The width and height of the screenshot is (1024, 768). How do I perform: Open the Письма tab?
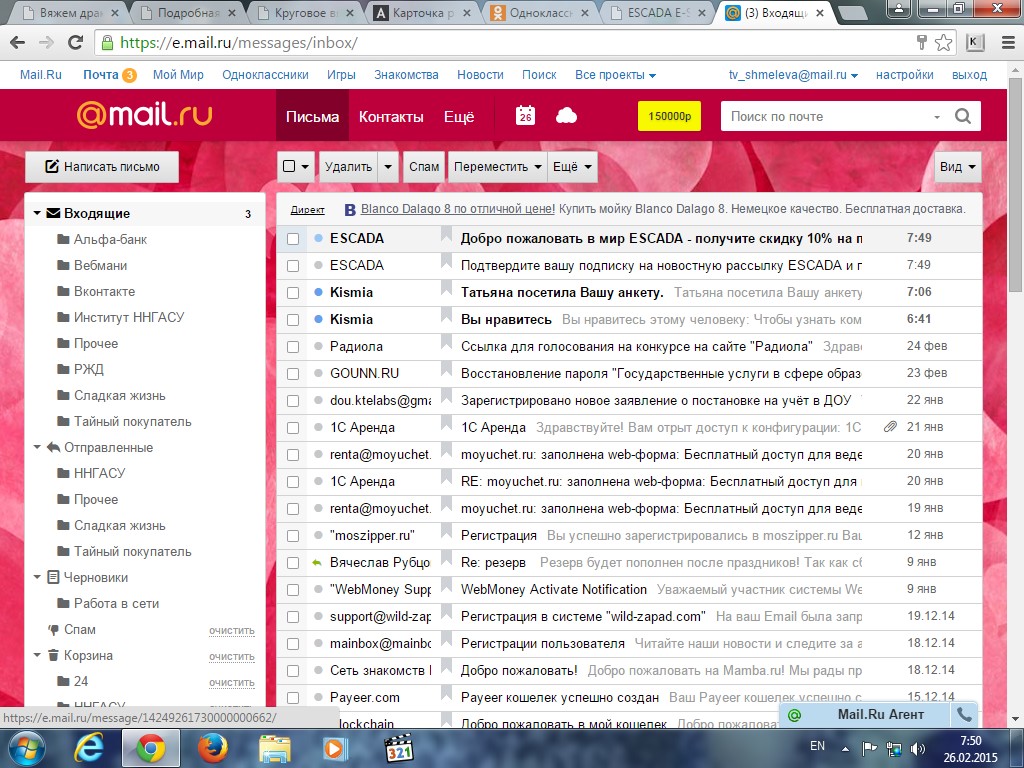312,116
